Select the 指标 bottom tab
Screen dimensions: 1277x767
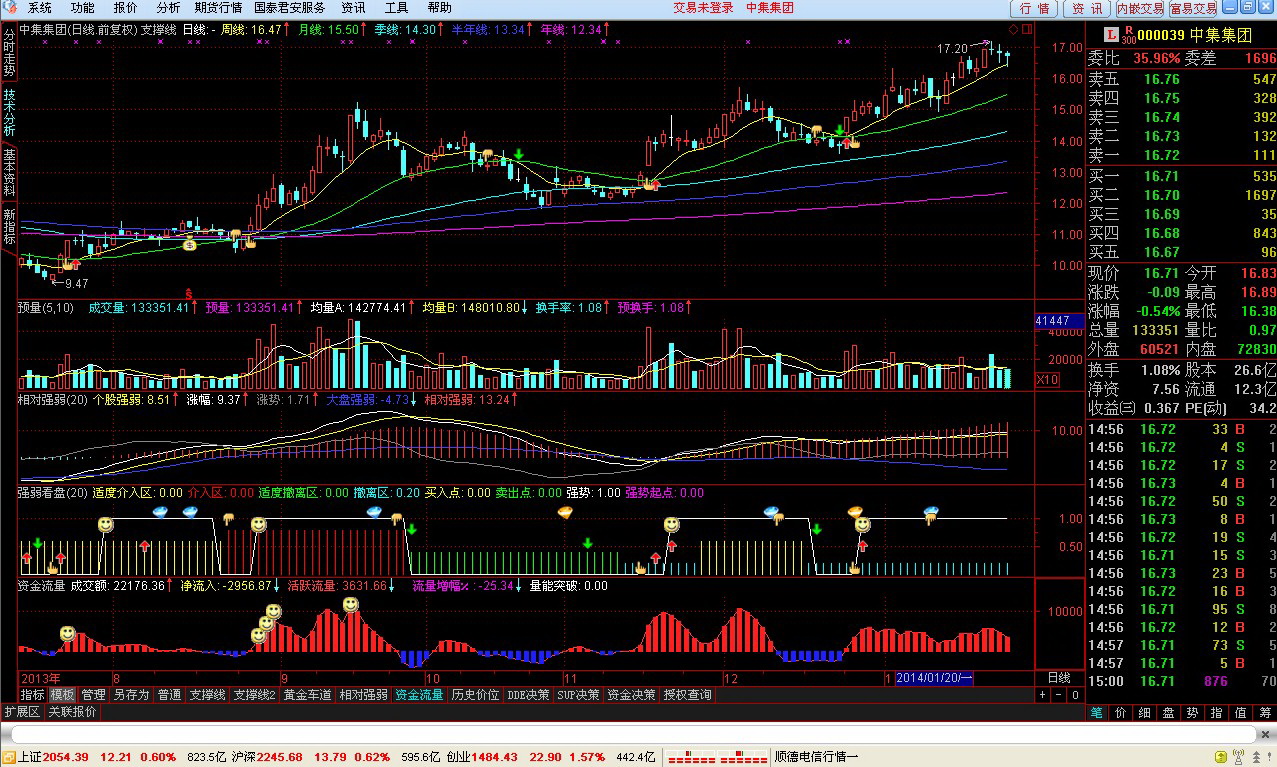(x=32, y=694)
